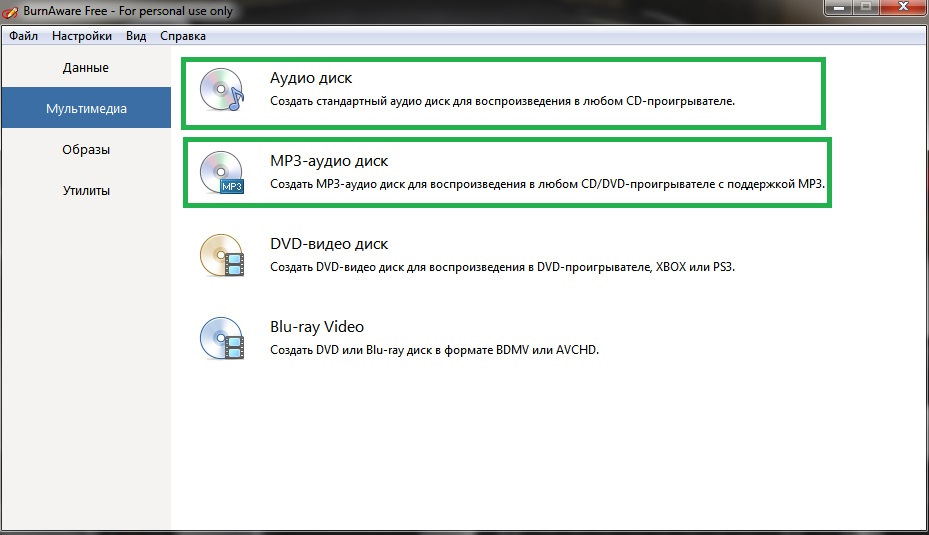Choose the MP3-аудио диск title
Screen dimensions: 929x535
[329, 161]
